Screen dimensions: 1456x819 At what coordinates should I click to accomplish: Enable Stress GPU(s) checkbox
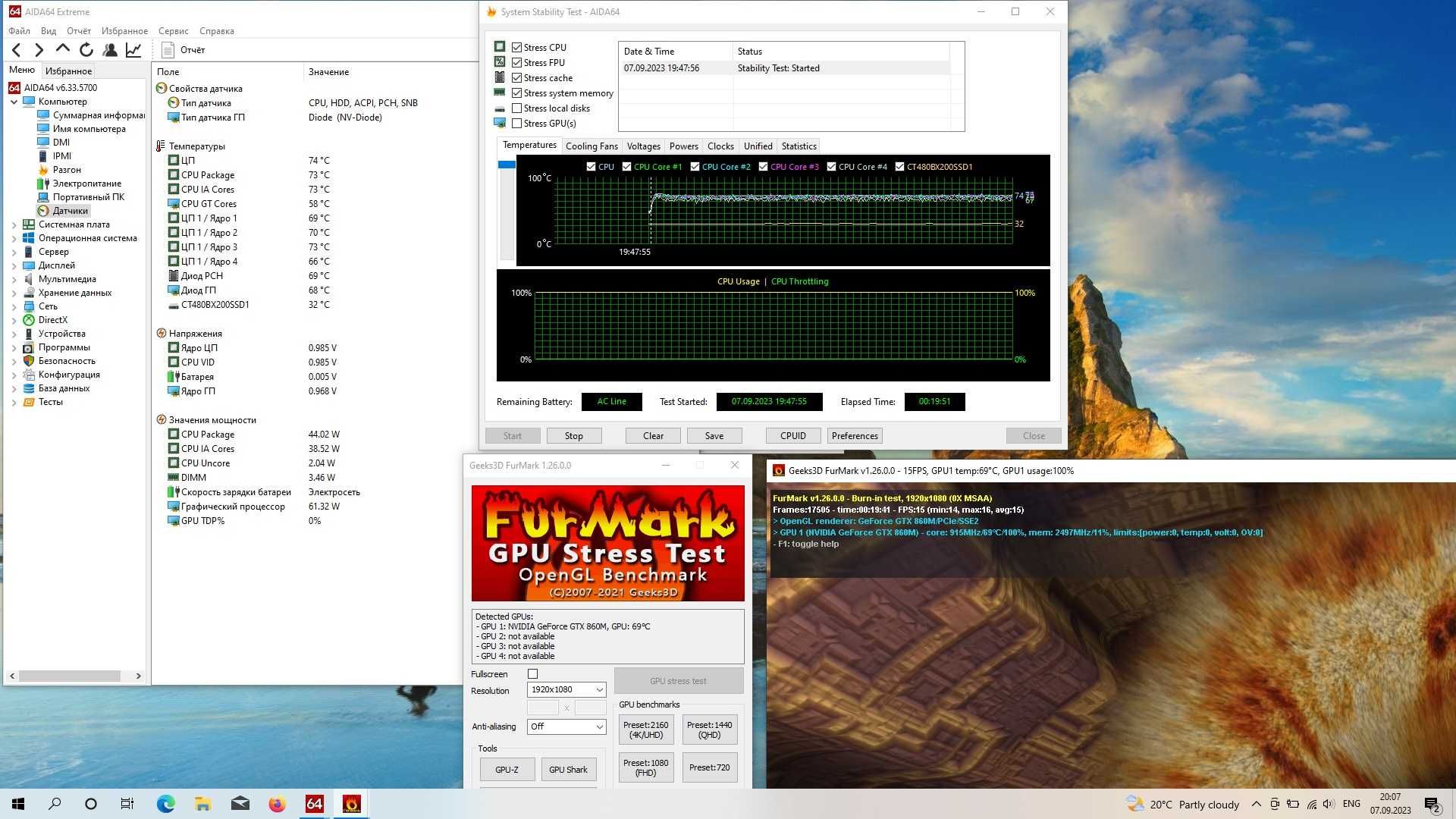tap(516, 123)
